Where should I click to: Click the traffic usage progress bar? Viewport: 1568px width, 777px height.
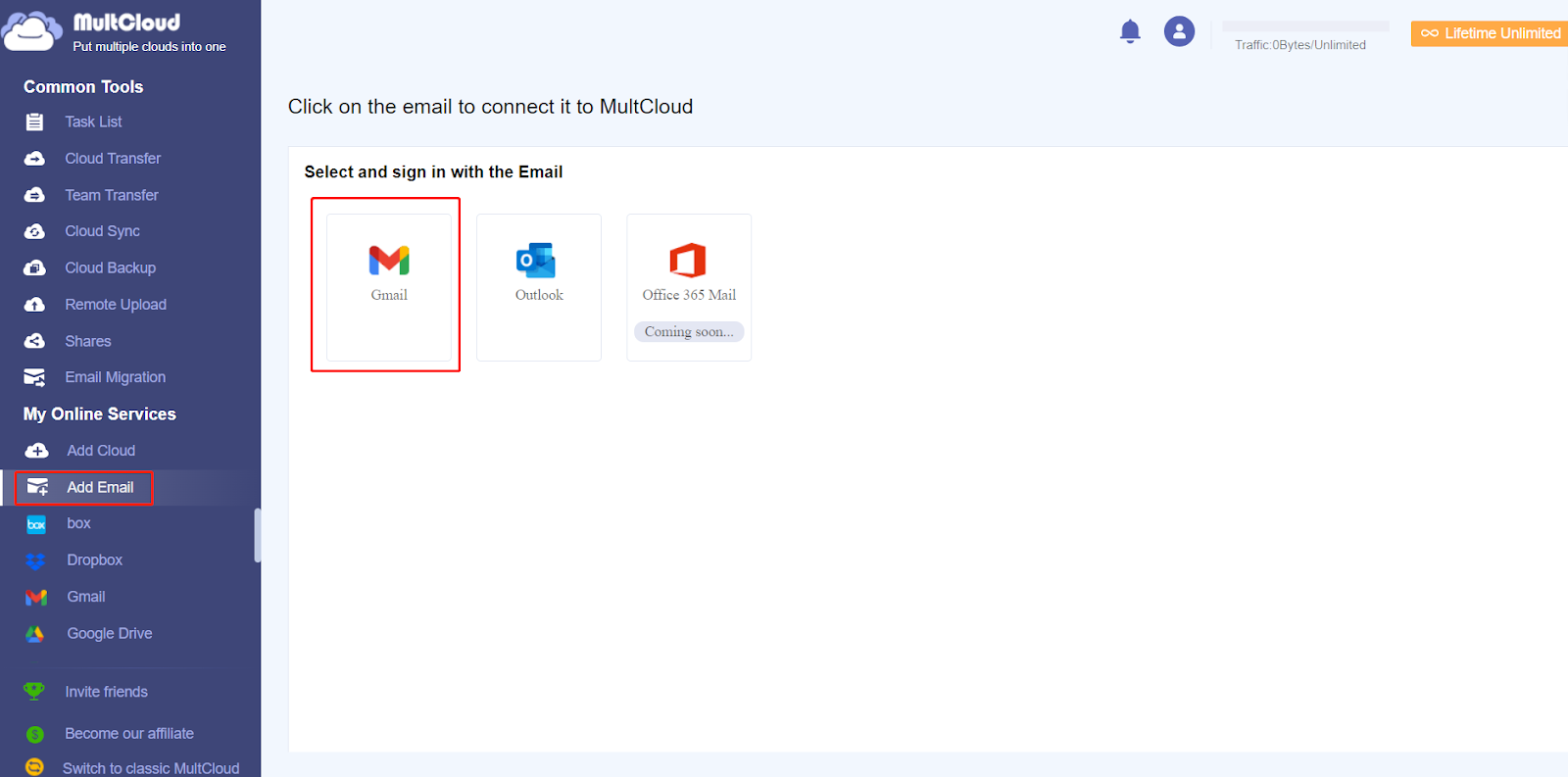tap(1305, 26)
